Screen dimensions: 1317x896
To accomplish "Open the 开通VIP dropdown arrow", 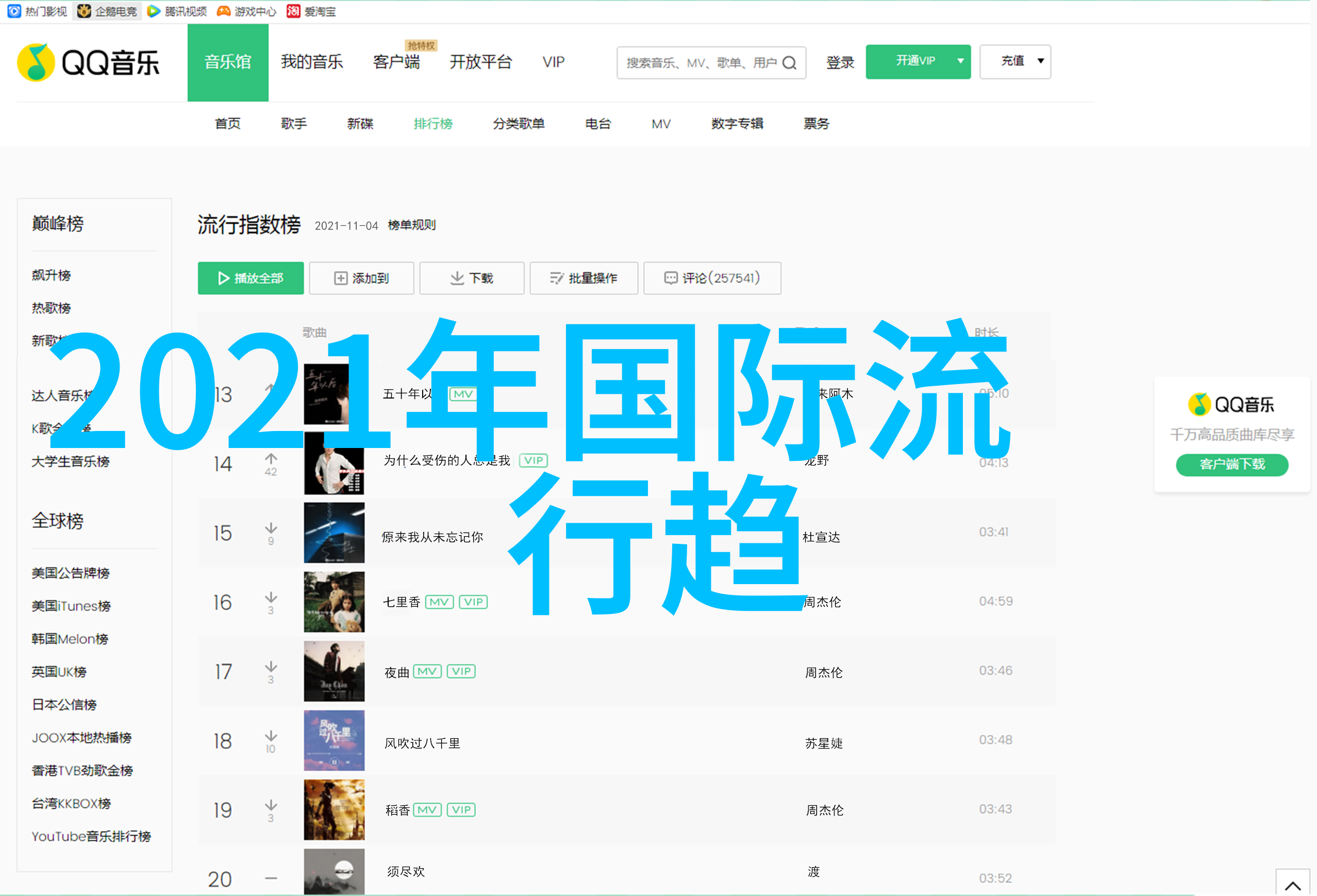I will [960, 61].
